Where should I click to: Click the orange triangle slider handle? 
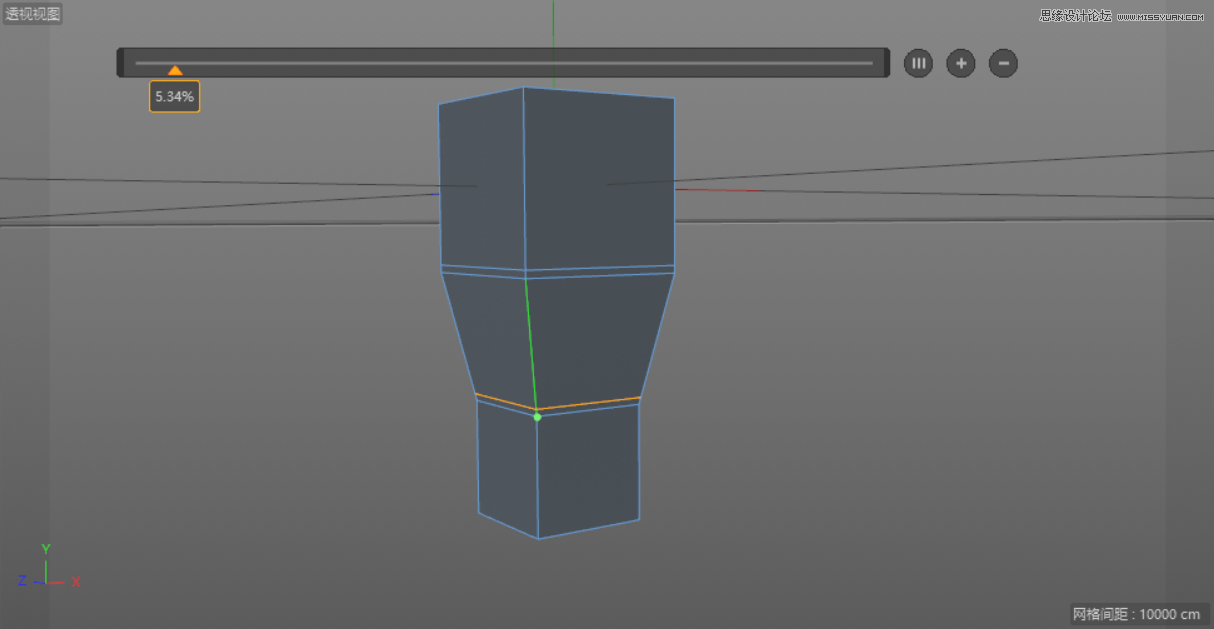(x=175, y=70)
